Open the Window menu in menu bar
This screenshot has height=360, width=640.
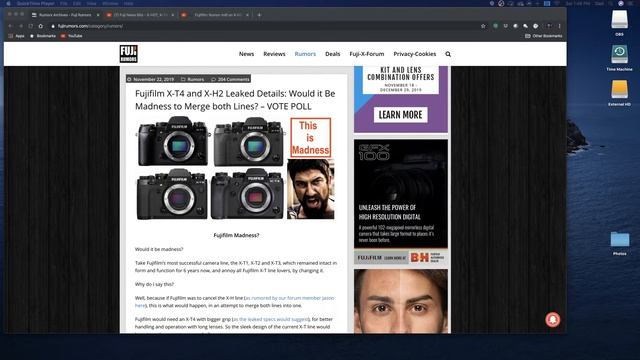coord(110,3)
